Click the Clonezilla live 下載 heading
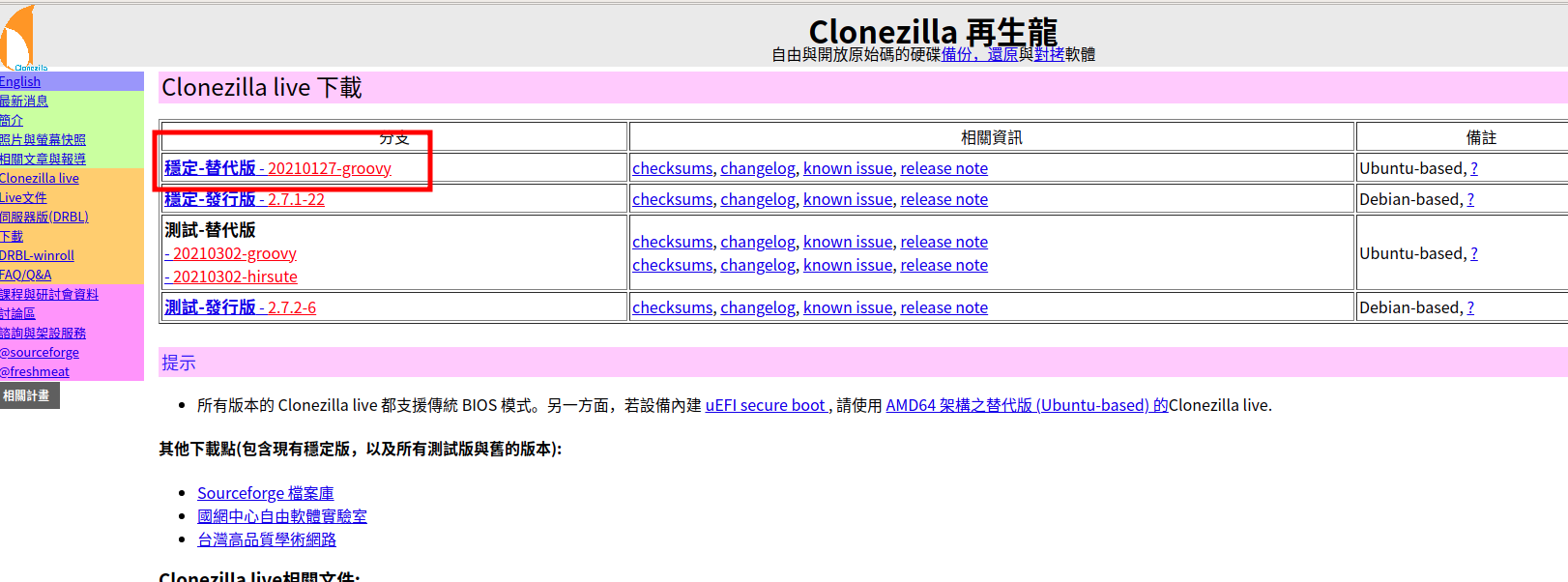Screen dimensions: 1568x582 [262, 87]
